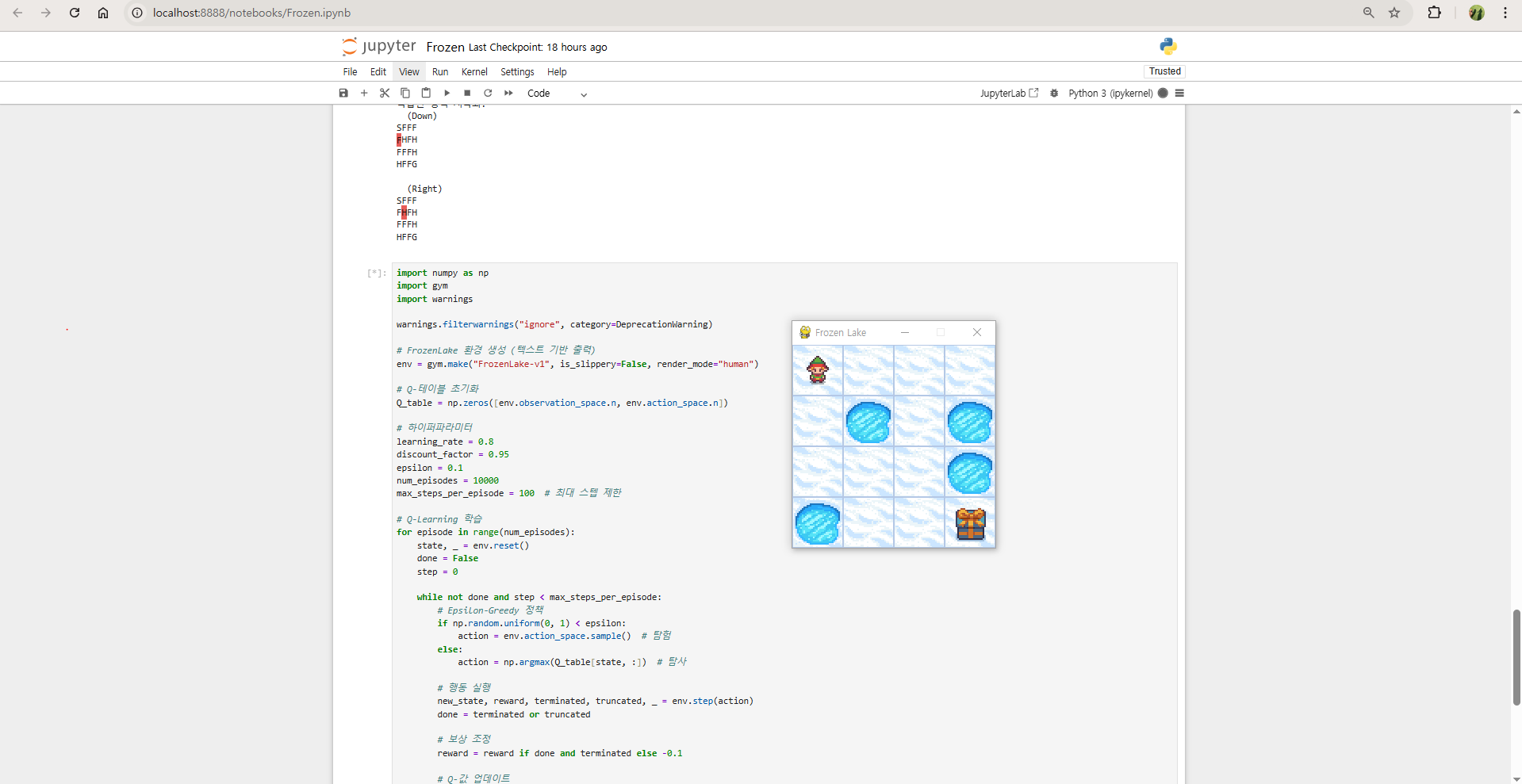Open the File menu

350,71
